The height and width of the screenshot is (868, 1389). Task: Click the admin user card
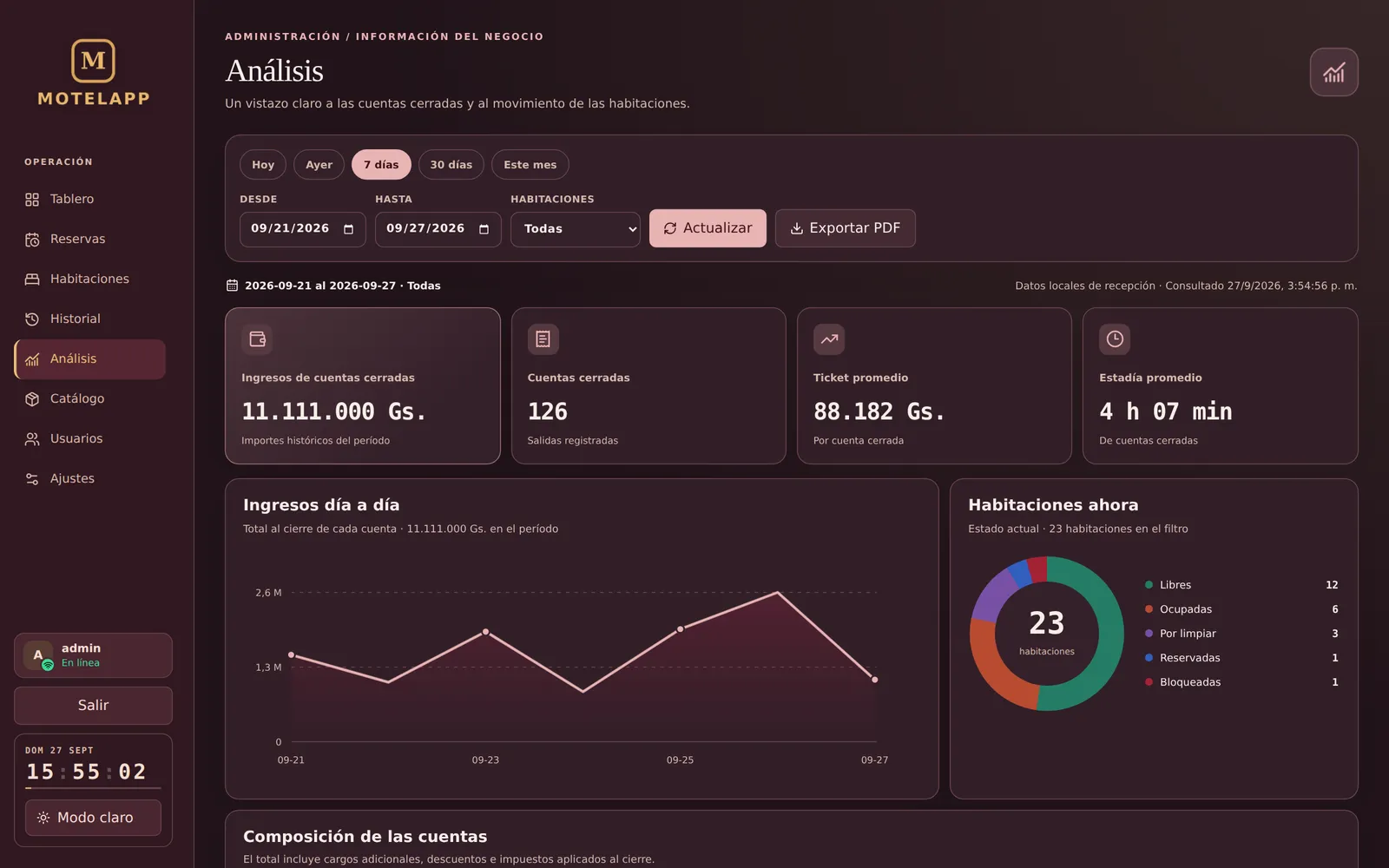click(93, 655)
